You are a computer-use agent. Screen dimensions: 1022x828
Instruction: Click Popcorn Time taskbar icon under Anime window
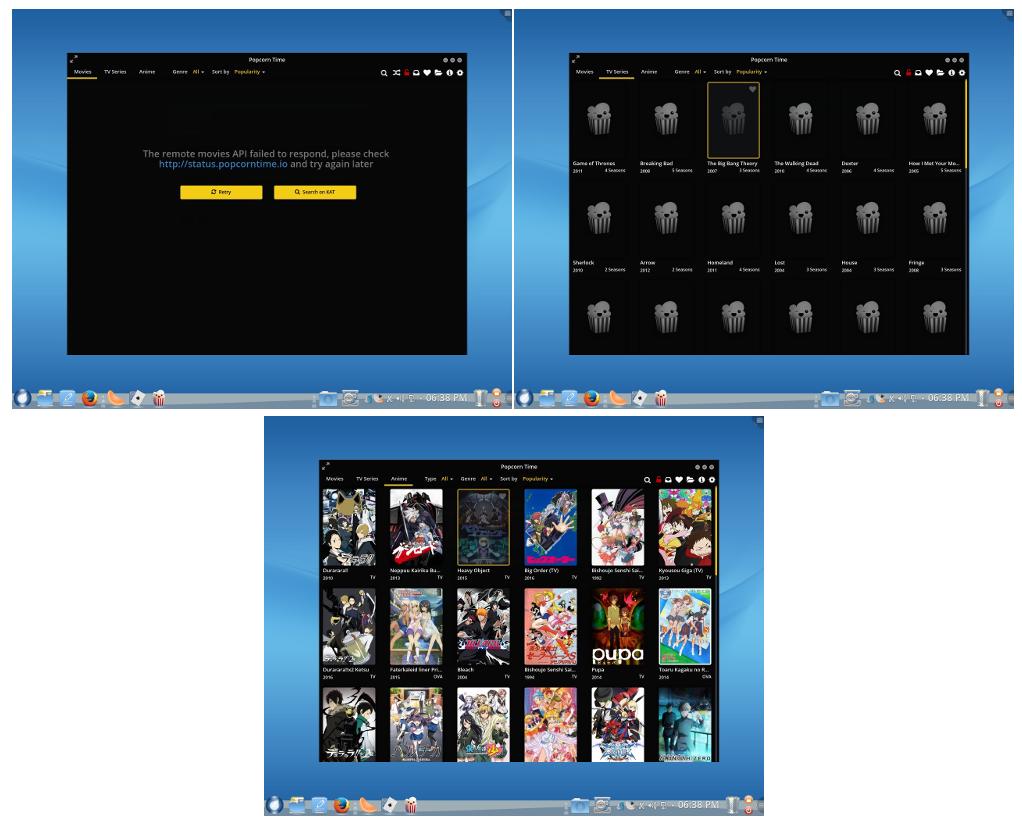pyautogui.click(x=411, y=805)
